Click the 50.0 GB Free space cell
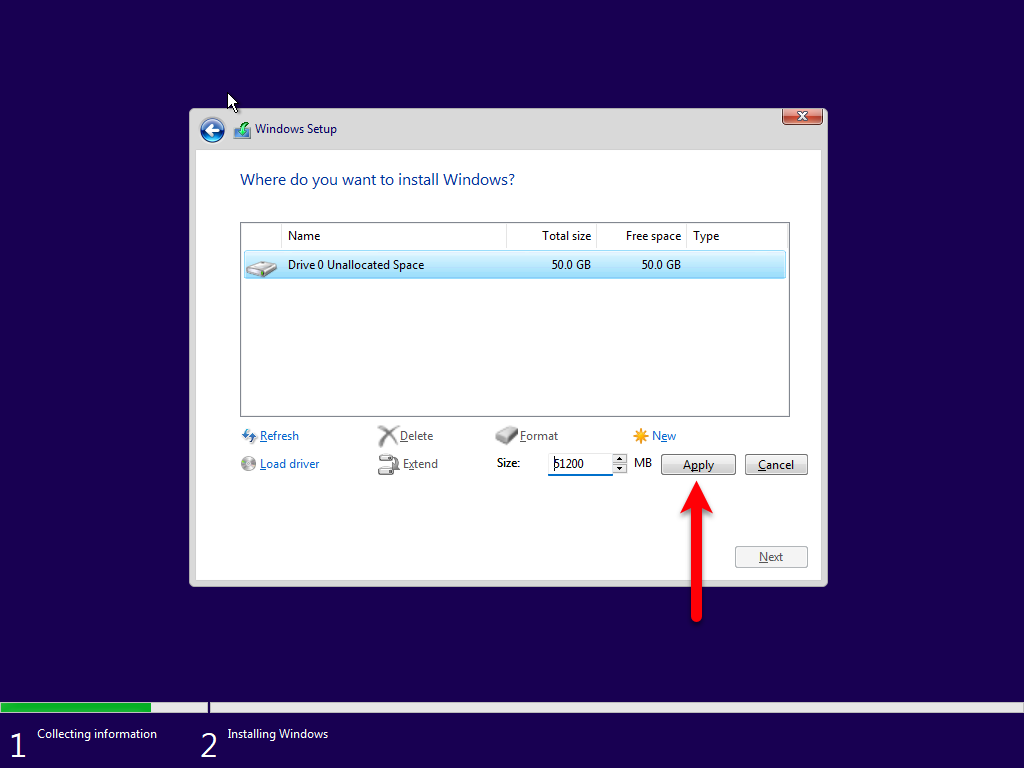This screenshot has width=1024, height=768. 661,264
